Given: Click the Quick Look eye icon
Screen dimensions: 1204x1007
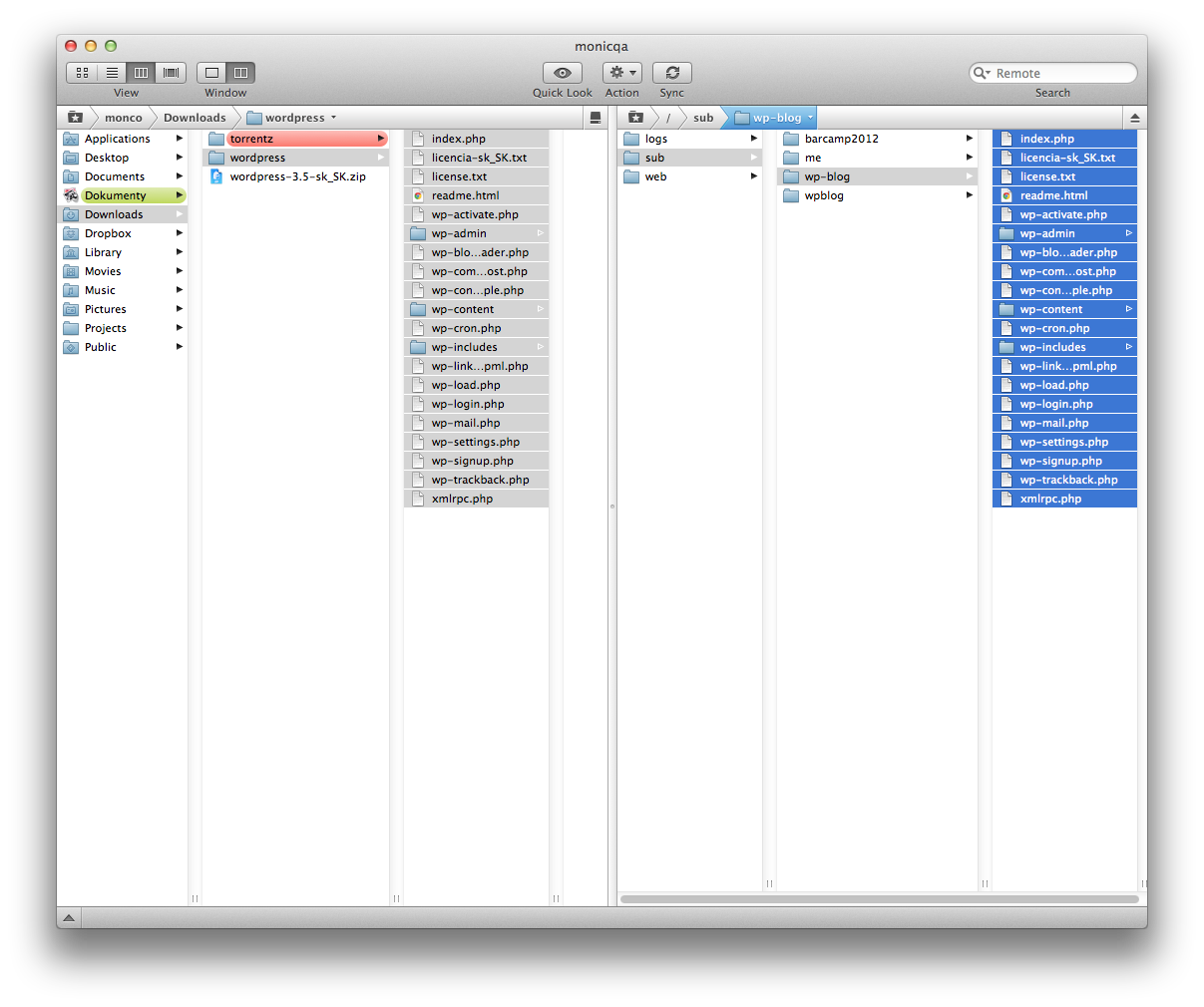Looking at the screenshot, I should [563, 73].
